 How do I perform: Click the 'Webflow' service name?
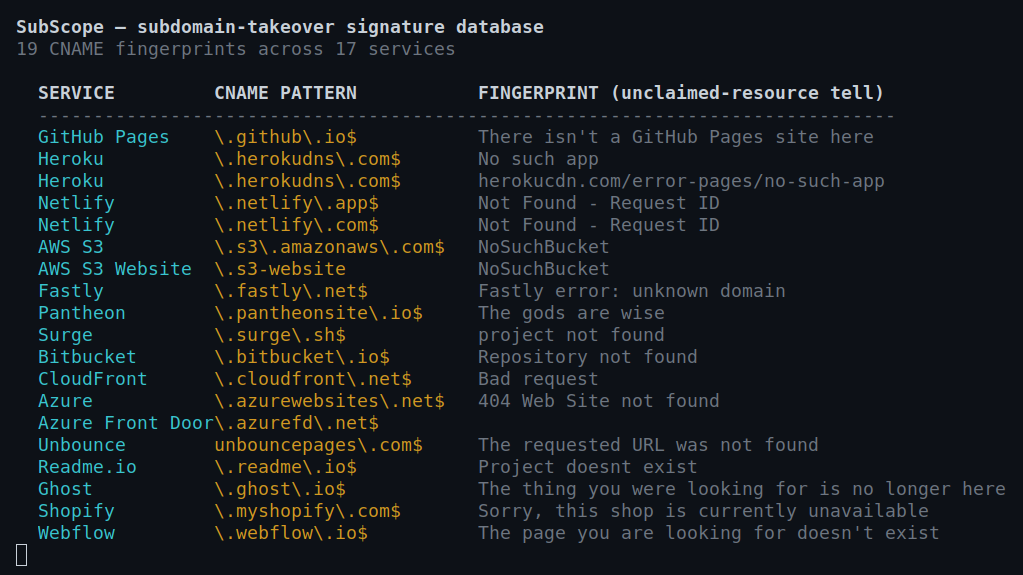coord(76,533)
